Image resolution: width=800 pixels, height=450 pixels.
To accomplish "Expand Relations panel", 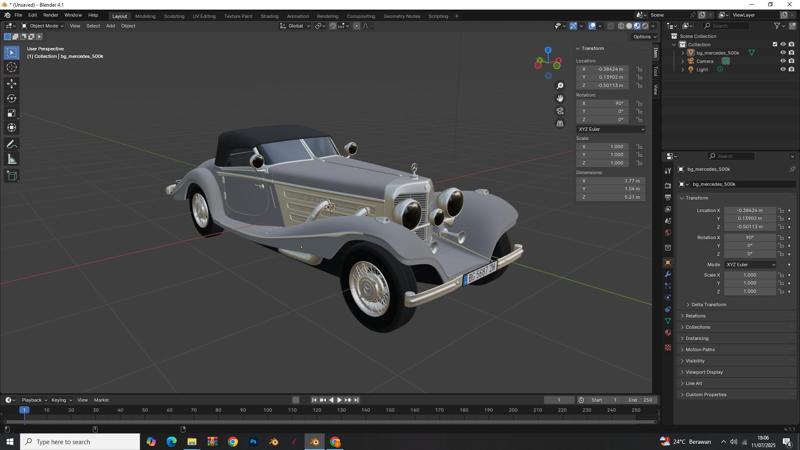I will 695,316.
